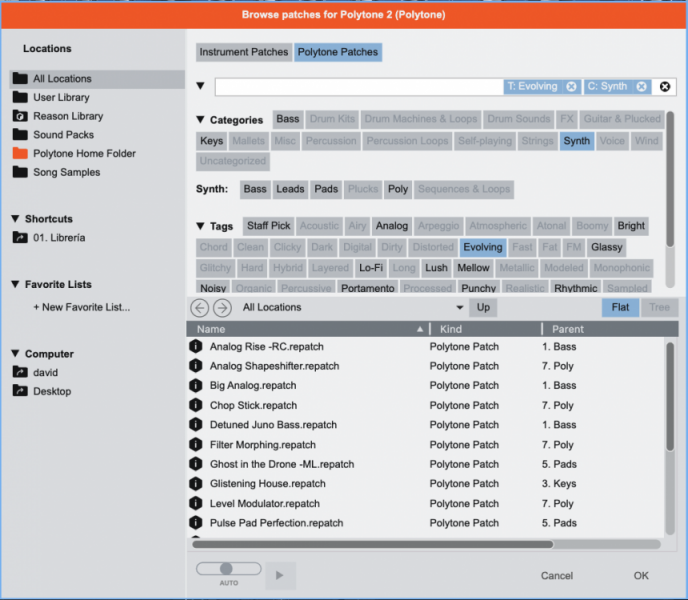The width and height of the screenshot is (688, 600).
Task: Collapse the Shortcuts section
Action: (x=15, y=219)
